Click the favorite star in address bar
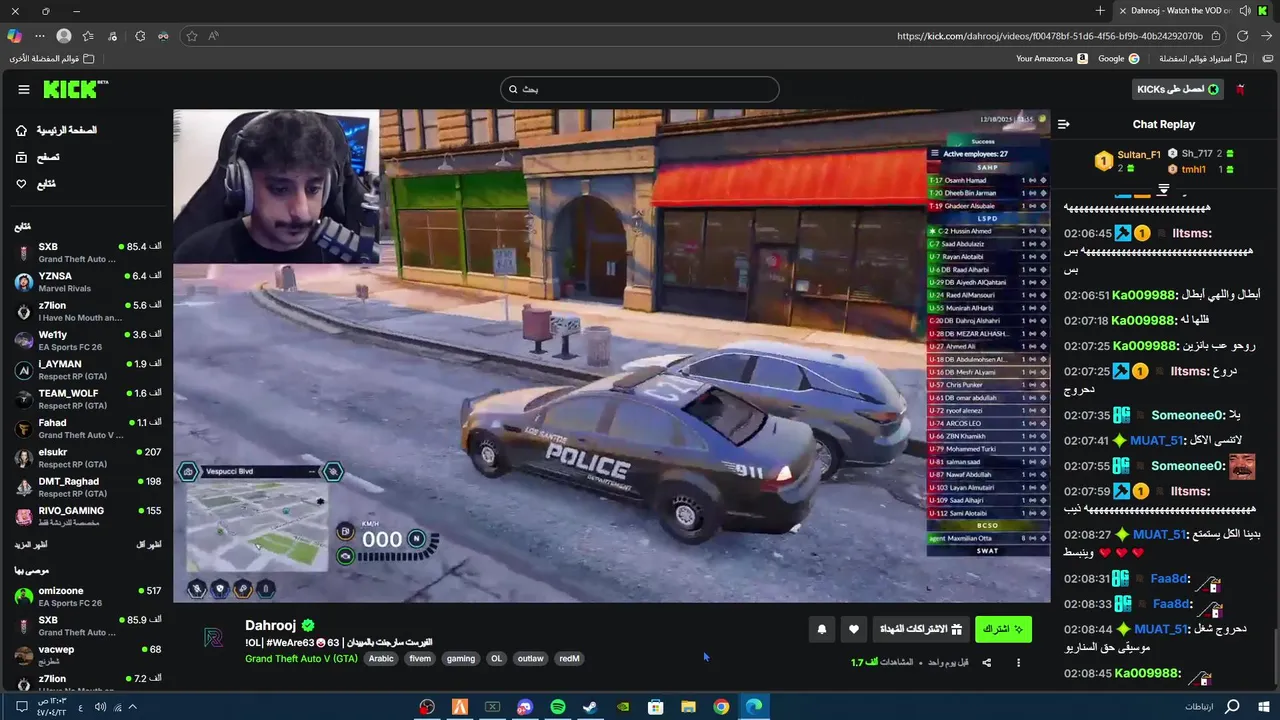Screen dimensions: 1280x720 pyautogui.click(x=191, y=36)
